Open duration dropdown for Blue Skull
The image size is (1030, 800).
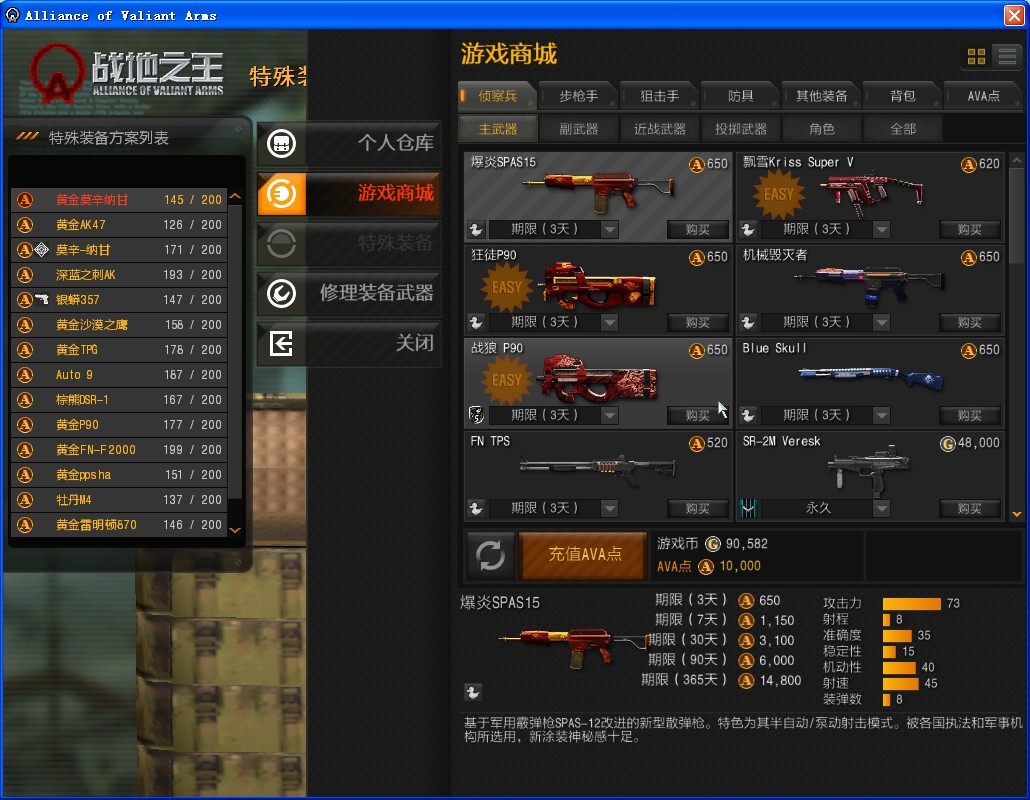click(x=882, y=415)
